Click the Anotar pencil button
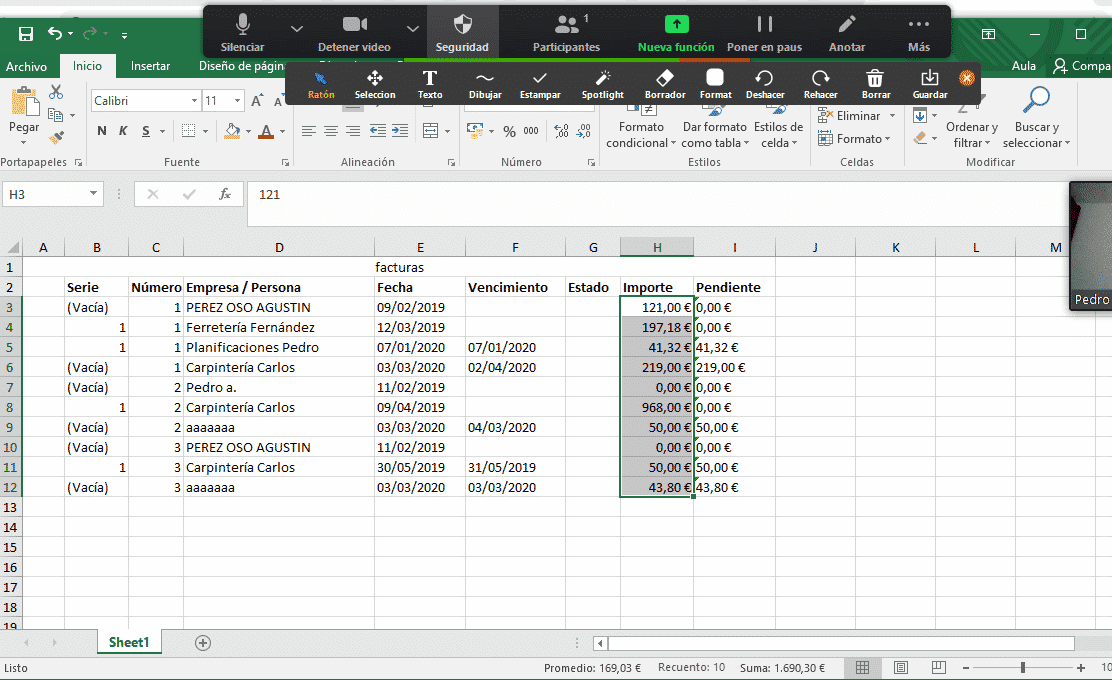This screenshot has height=680, width=1112. pyautogui.click(x=847, y=33)
